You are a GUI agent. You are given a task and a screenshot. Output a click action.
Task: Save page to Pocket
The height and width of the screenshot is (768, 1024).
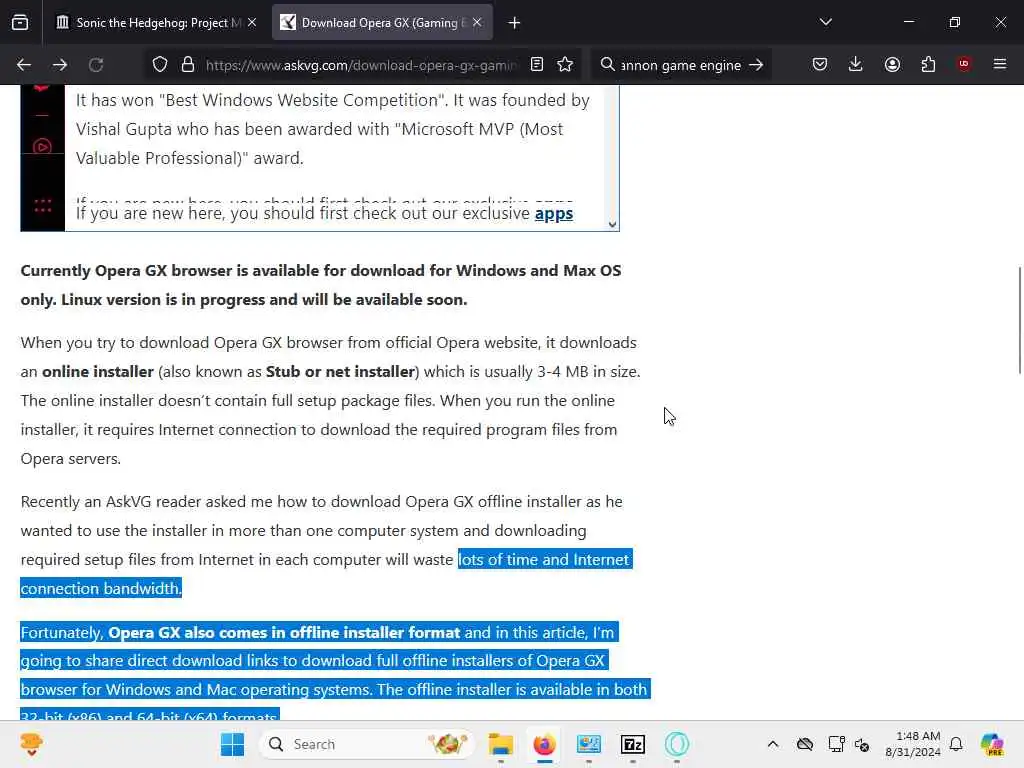820,64
